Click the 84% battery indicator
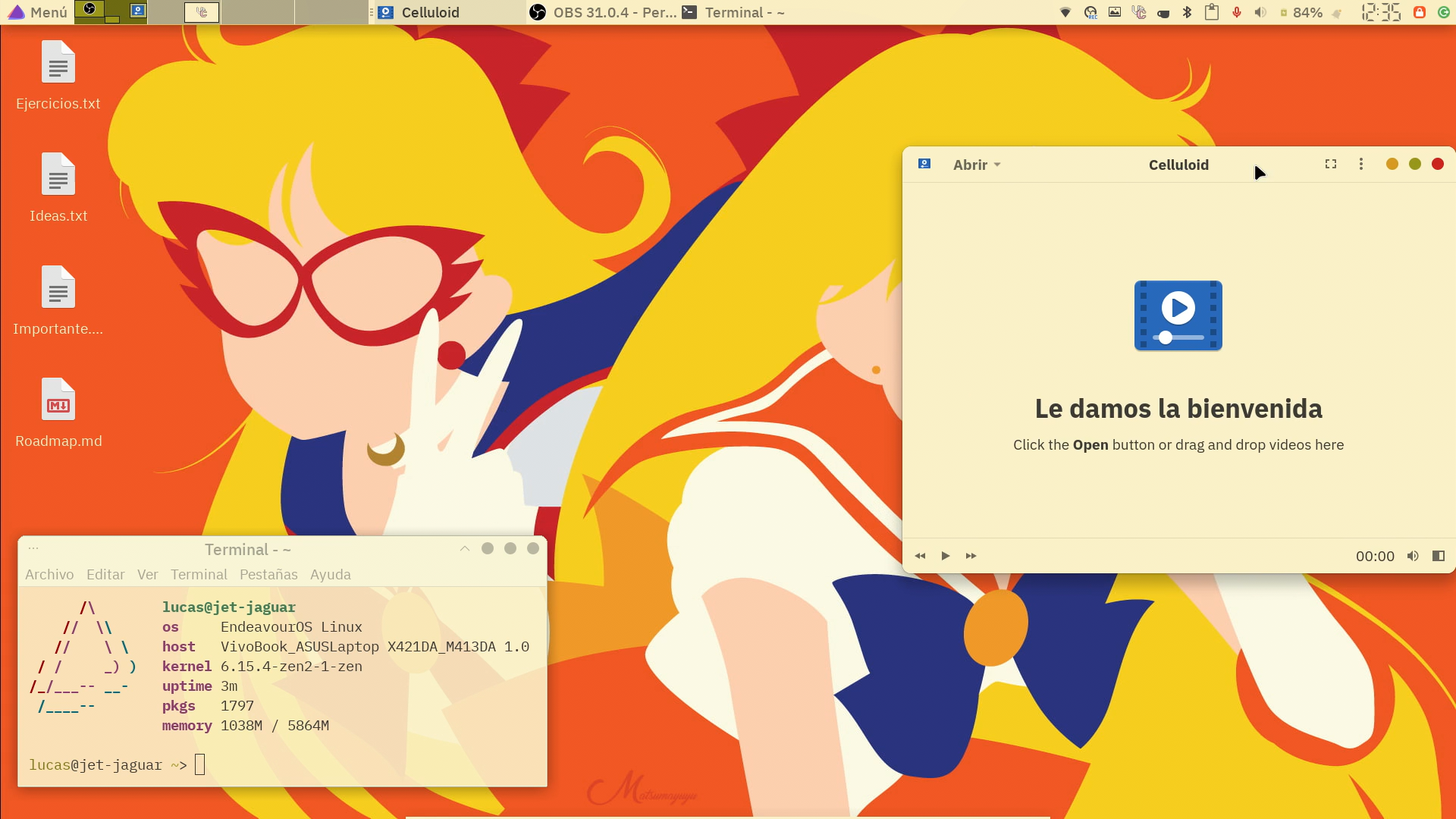 coord(1301,12)
